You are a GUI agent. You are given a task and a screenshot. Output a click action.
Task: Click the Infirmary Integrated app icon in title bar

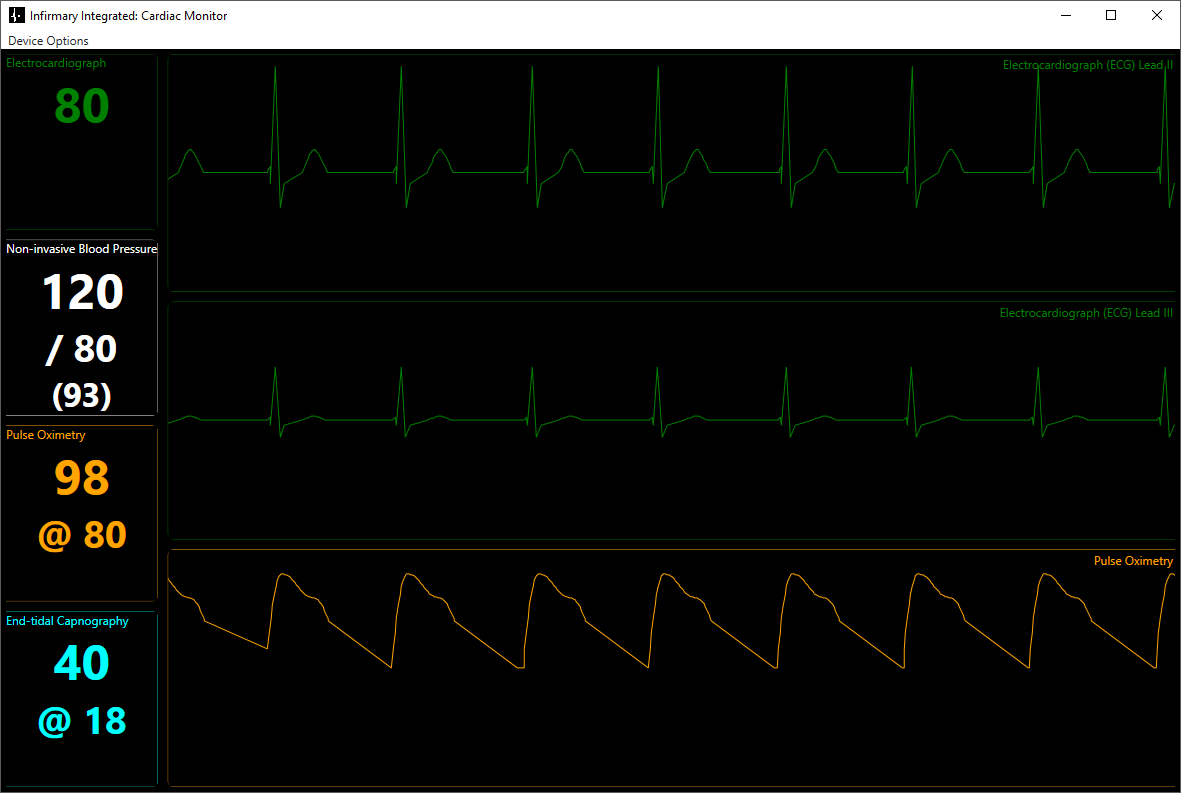(x=17, y=15)
